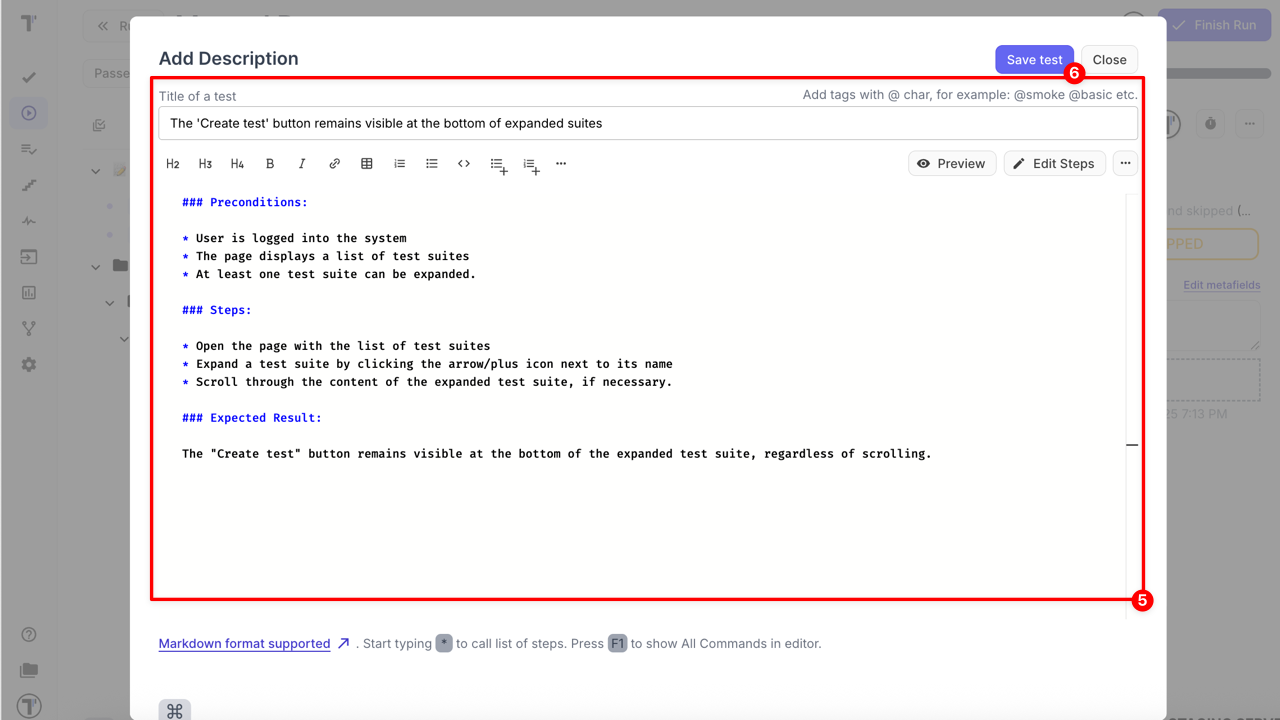Insert a code block

click(x=464, y=164)
